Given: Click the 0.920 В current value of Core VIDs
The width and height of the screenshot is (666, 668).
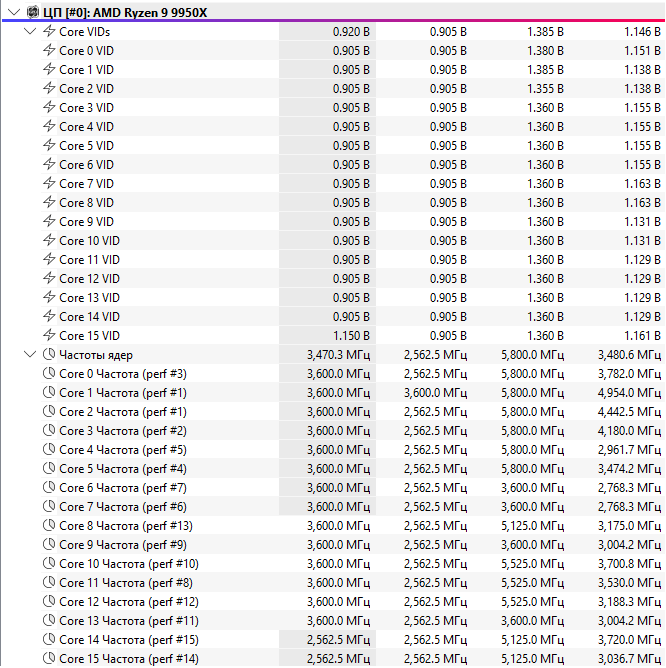Looking at the screenshot, I should pyautogui.click(x=351, y=32).
